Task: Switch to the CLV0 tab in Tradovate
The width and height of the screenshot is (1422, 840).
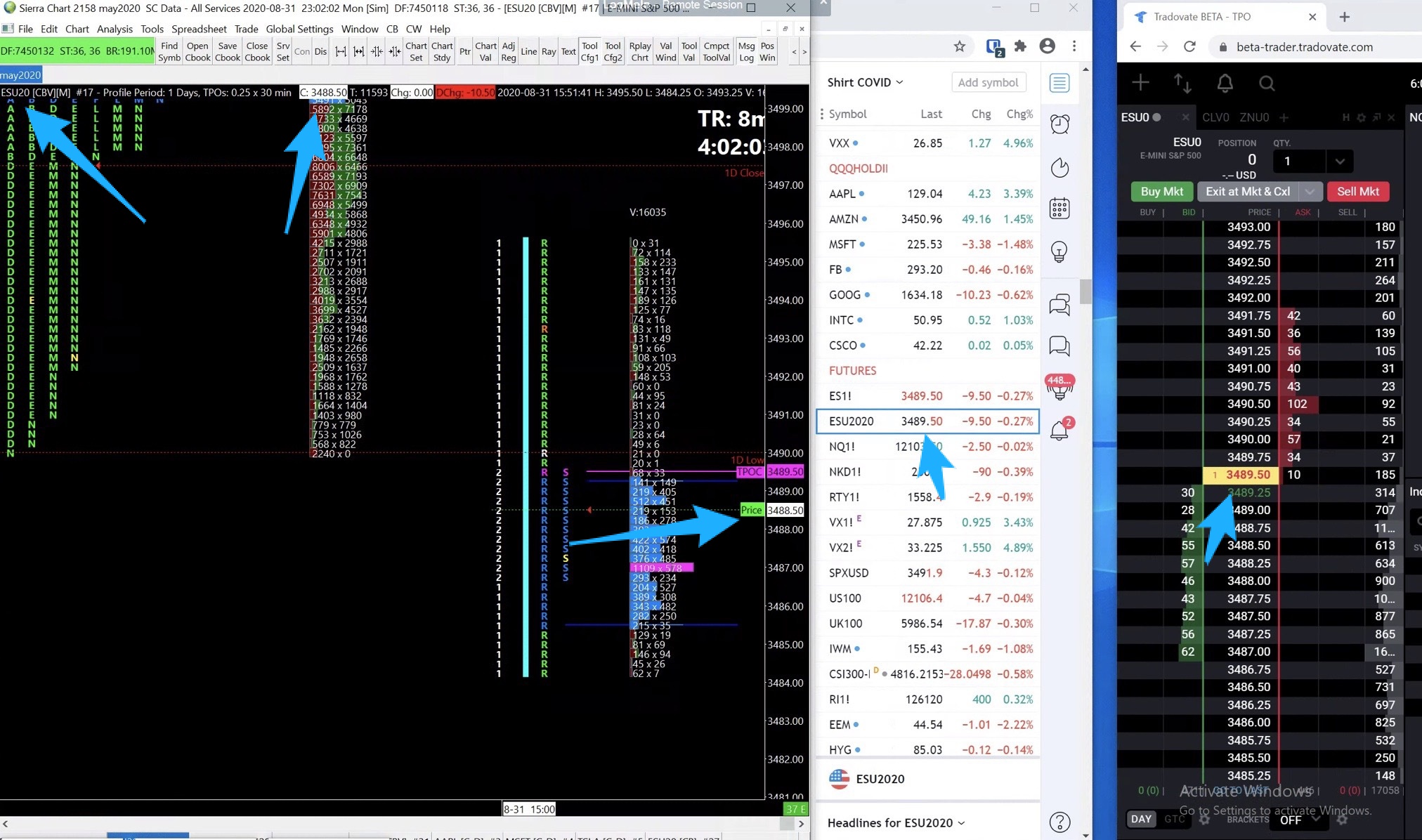Action: [x=1215, y=117]
